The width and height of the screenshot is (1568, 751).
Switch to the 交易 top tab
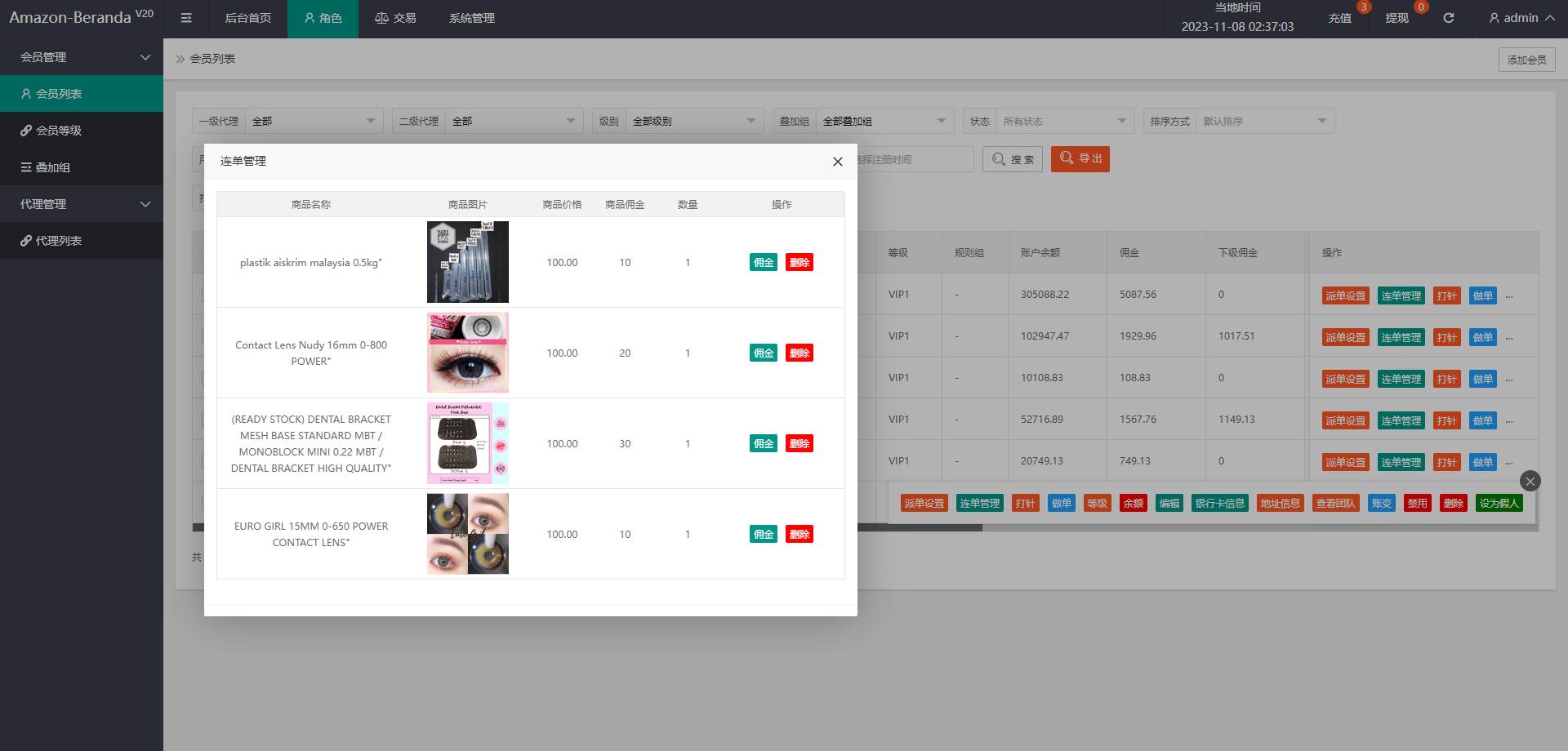(x=395, y=18)
